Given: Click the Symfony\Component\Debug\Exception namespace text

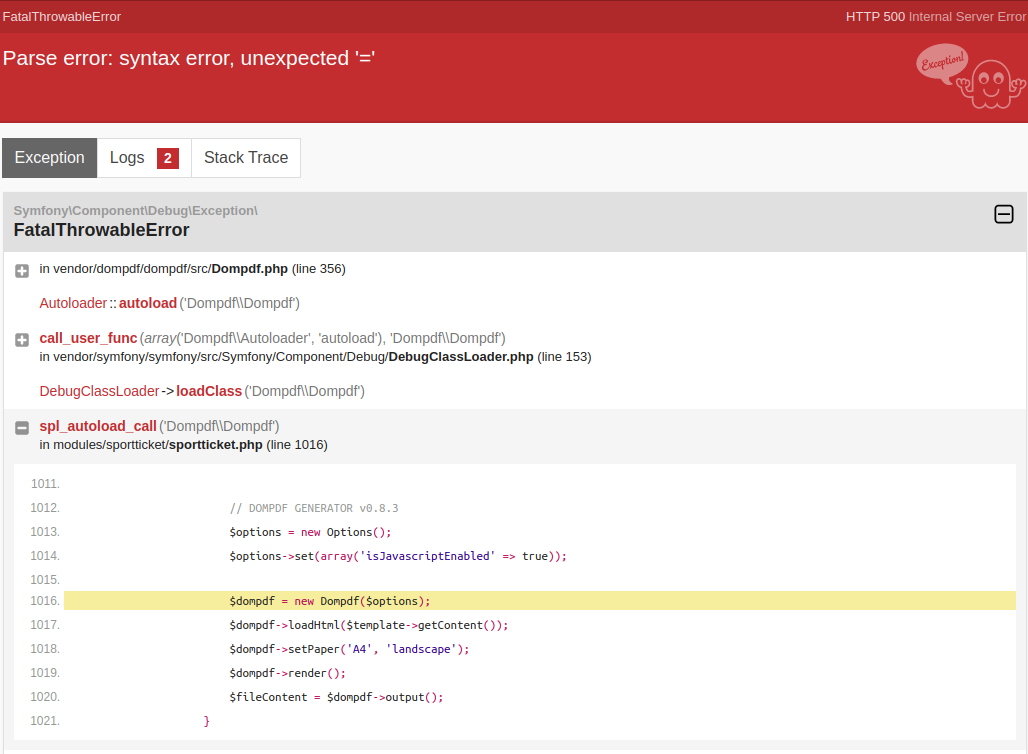Looking at the screenshot, I should (136, 210).
